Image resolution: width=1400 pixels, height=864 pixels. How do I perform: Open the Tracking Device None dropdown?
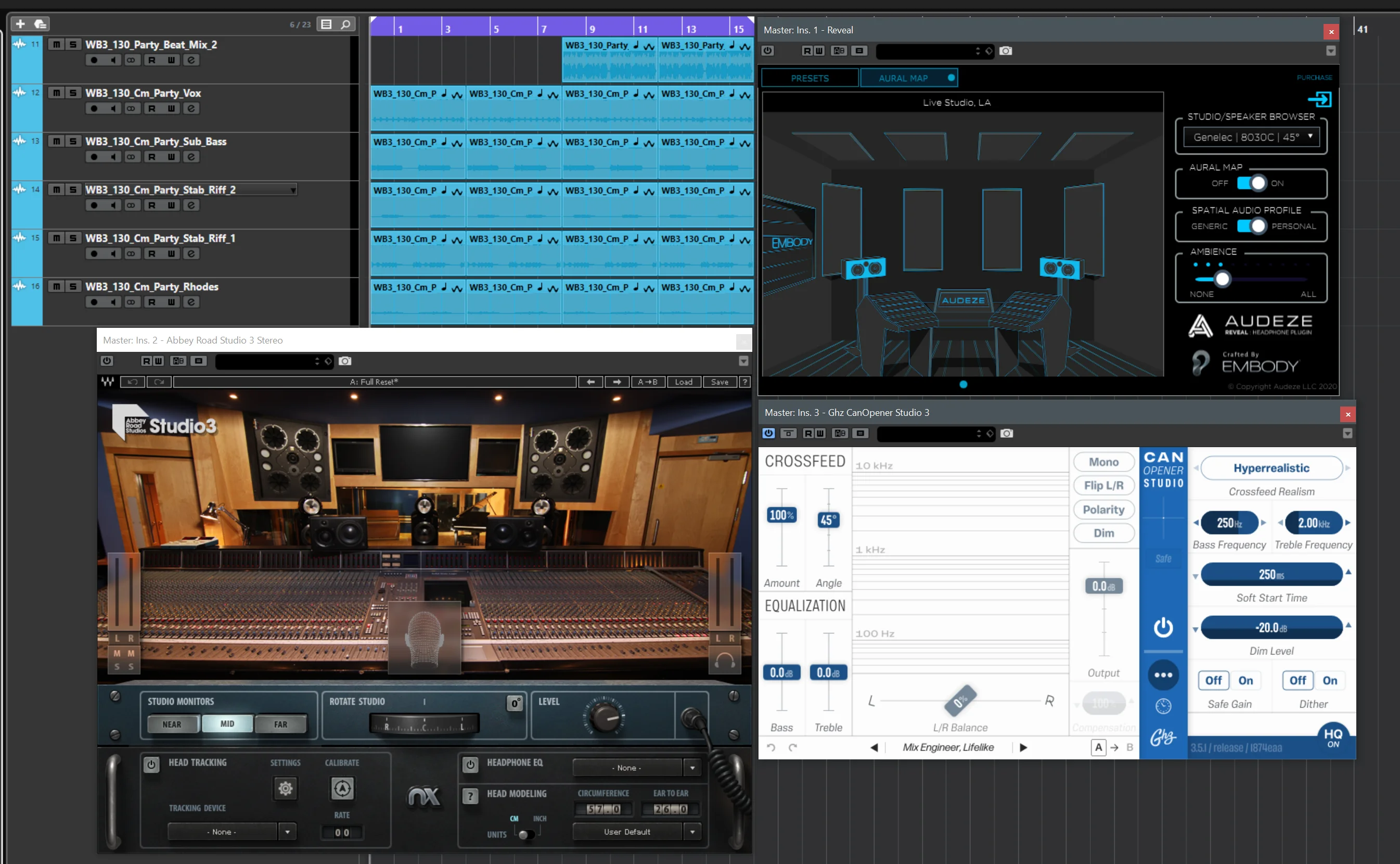point(231,831)
